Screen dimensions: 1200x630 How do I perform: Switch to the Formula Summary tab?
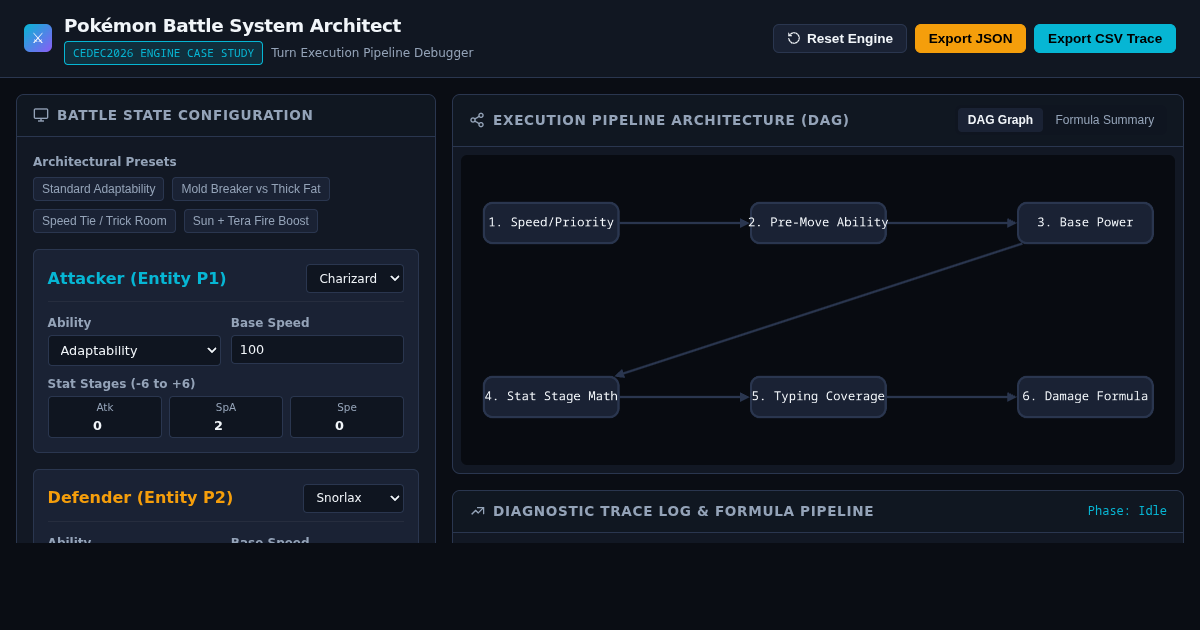[1105, 120]
